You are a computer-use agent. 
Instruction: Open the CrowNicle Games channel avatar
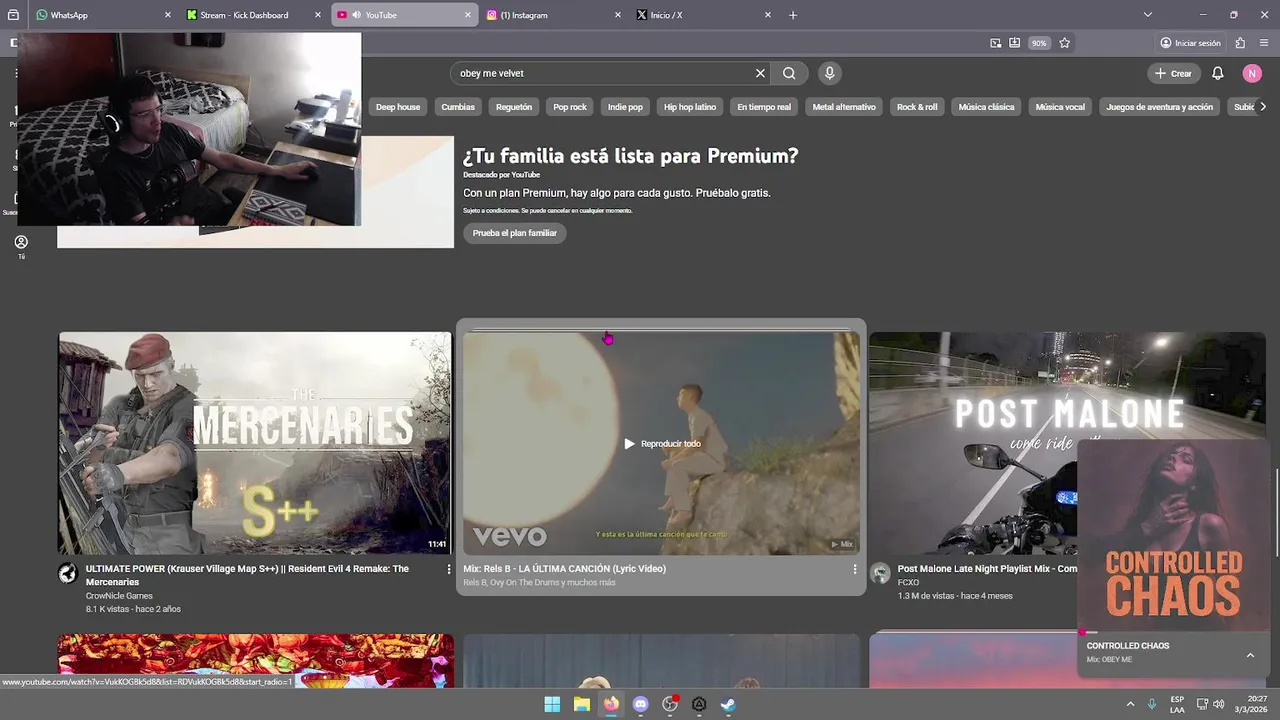tap(67, 573)
